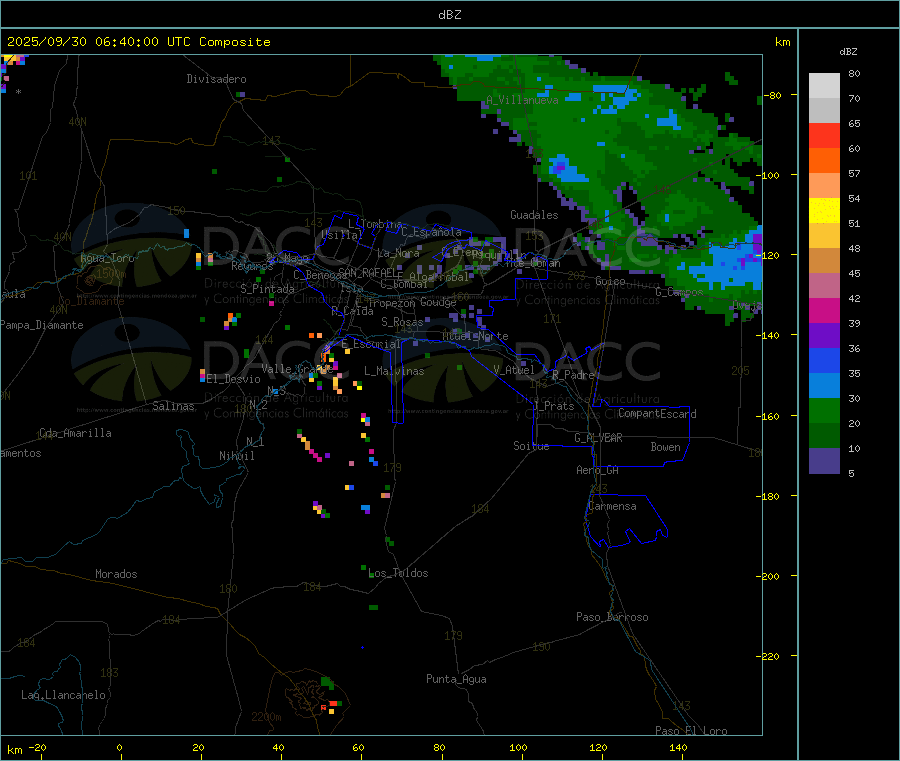
Task: Click the G_ALVEAR map label
Action: coord(598,438)
